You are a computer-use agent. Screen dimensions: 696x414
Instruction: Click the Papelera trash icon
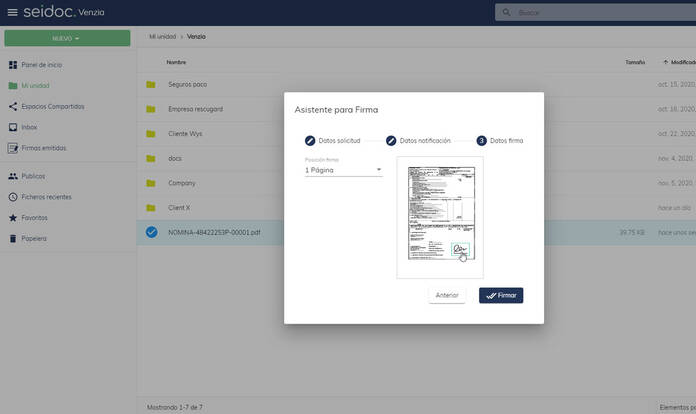(x=13, y=238)
